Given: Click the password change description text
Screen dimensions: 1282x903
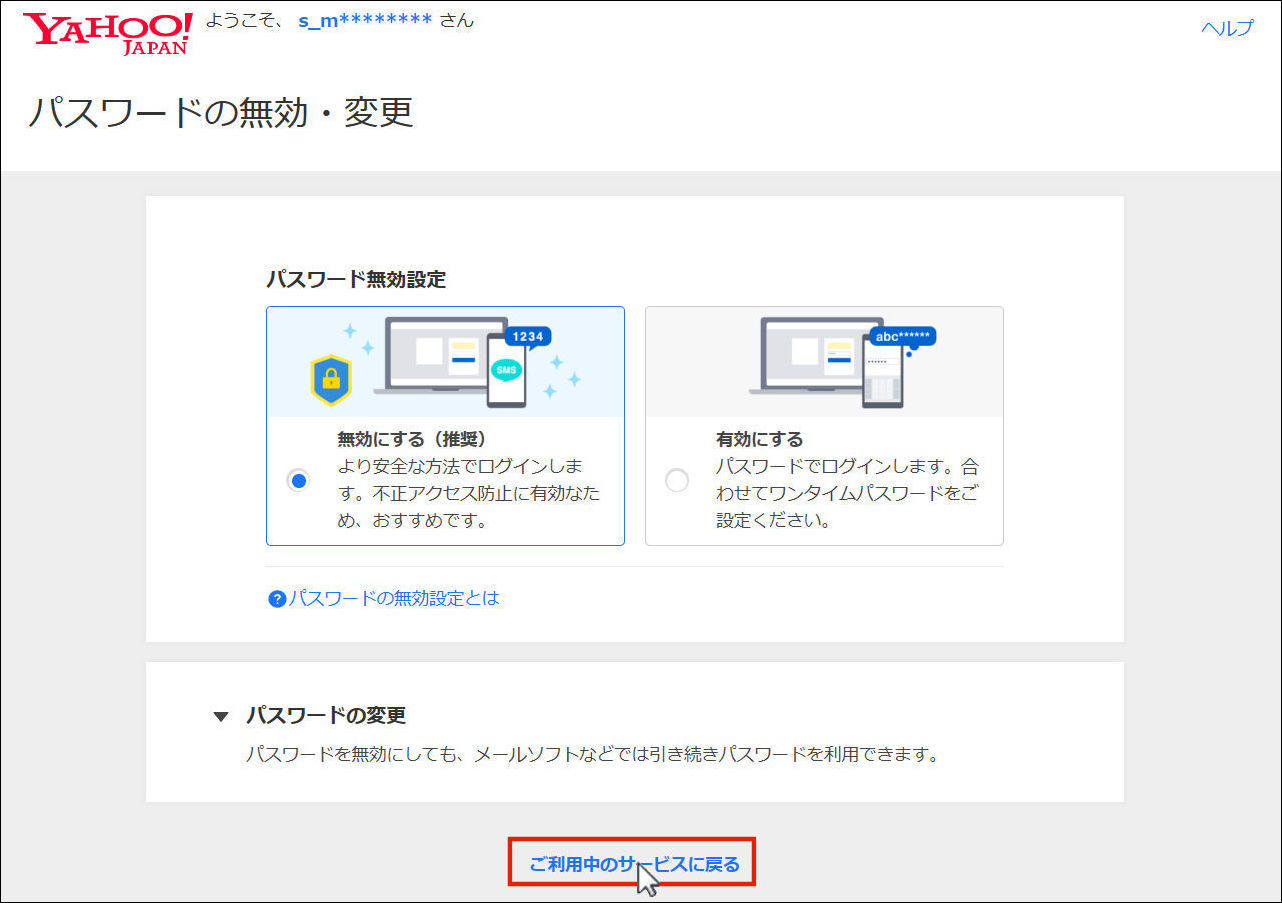Looking at the screenshot, I should tap(592, 754).
